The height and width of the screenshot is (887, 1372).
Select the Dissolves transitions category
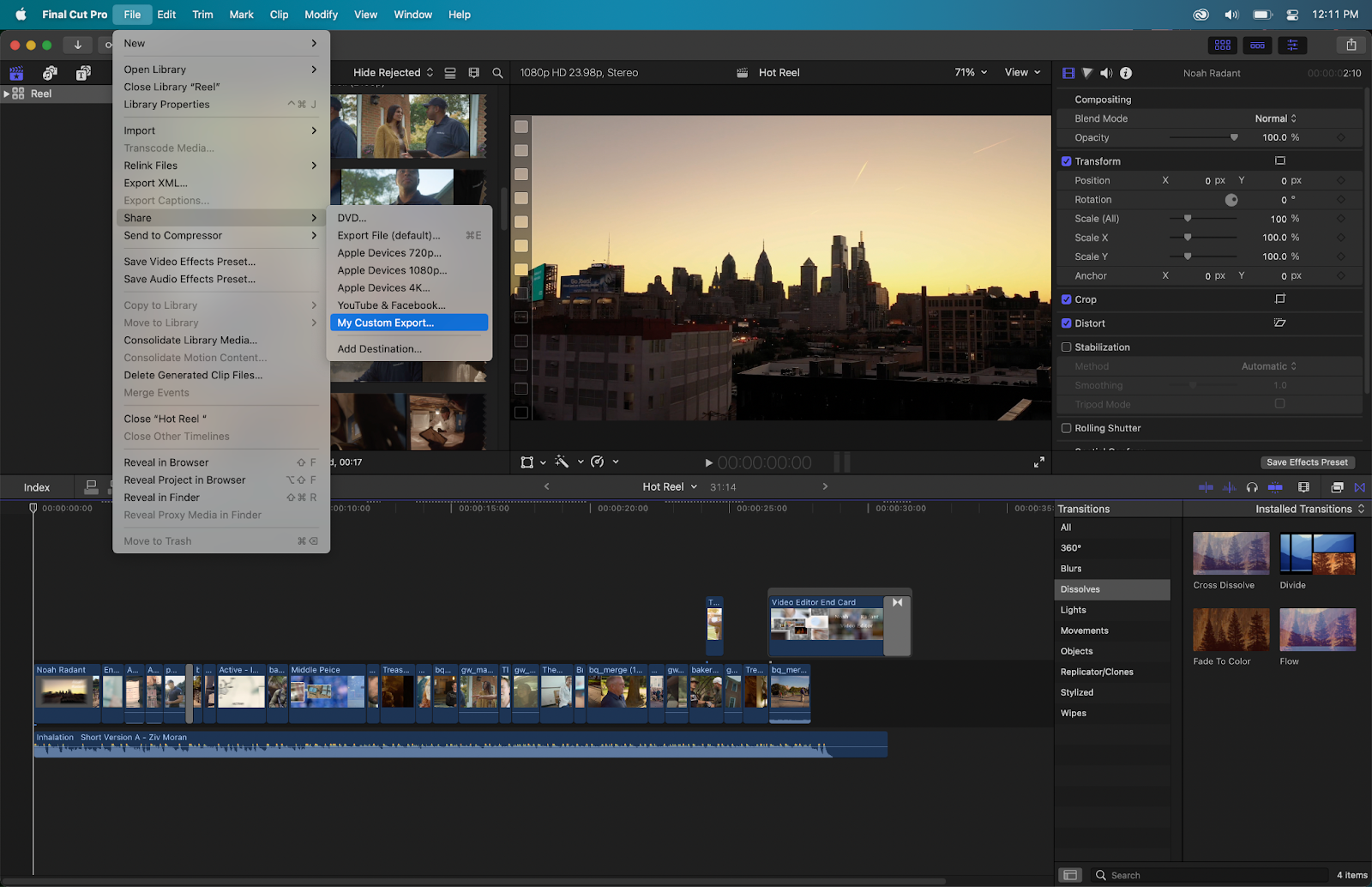pos(1112,589)
